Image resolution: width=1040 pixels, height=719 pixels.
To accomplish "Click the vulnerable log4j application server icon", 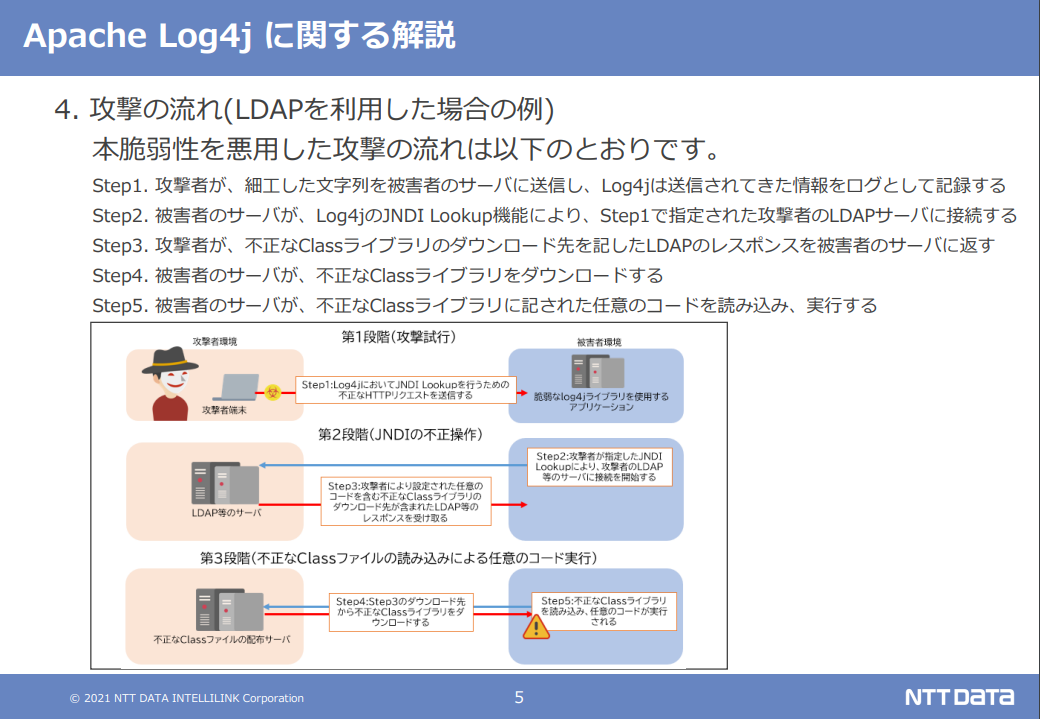I will click(x=598, y=371).
